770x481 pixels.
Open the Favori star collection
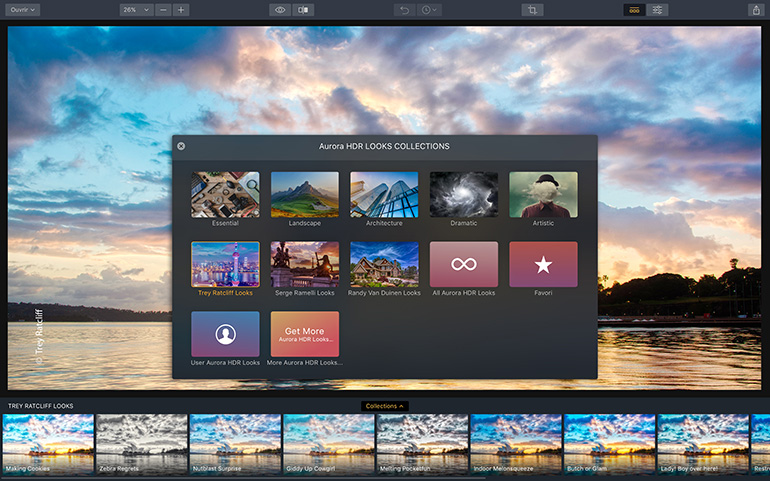(x=543, y=265)
